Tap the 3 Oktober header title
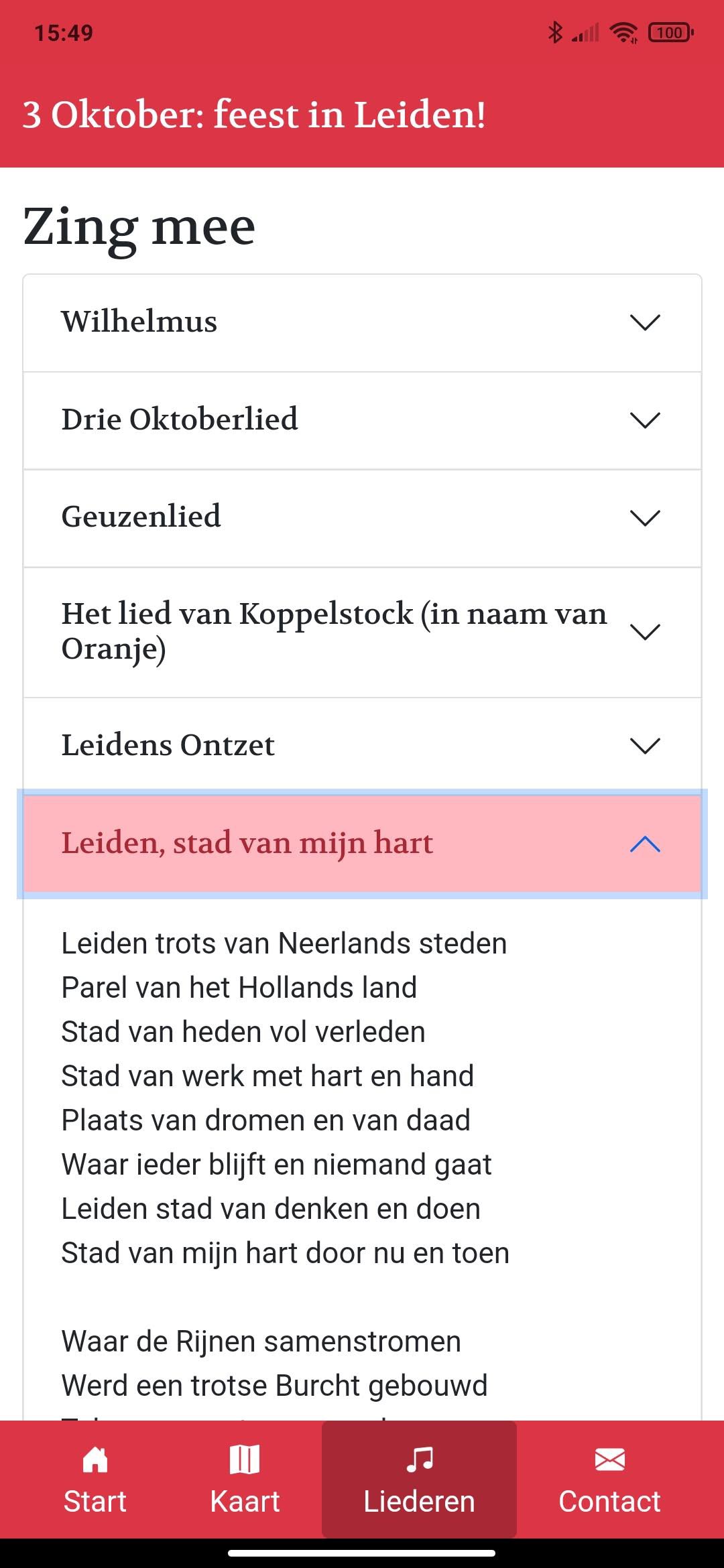724x1568 pixels. [x=254, y=115]
